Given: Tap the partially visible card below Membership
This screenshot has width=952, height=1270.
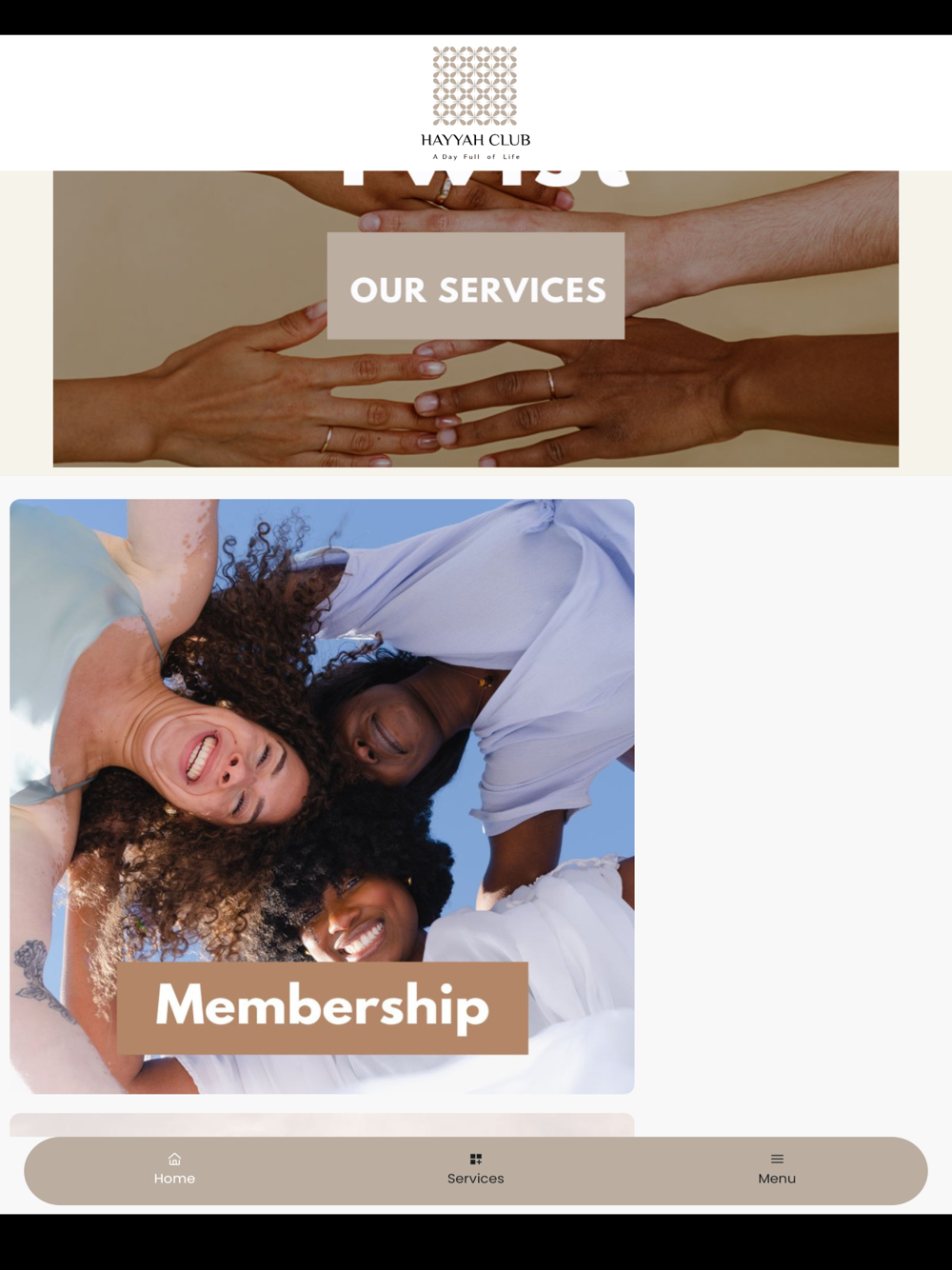Looking at the screenshot, I should coord(322,1124).
